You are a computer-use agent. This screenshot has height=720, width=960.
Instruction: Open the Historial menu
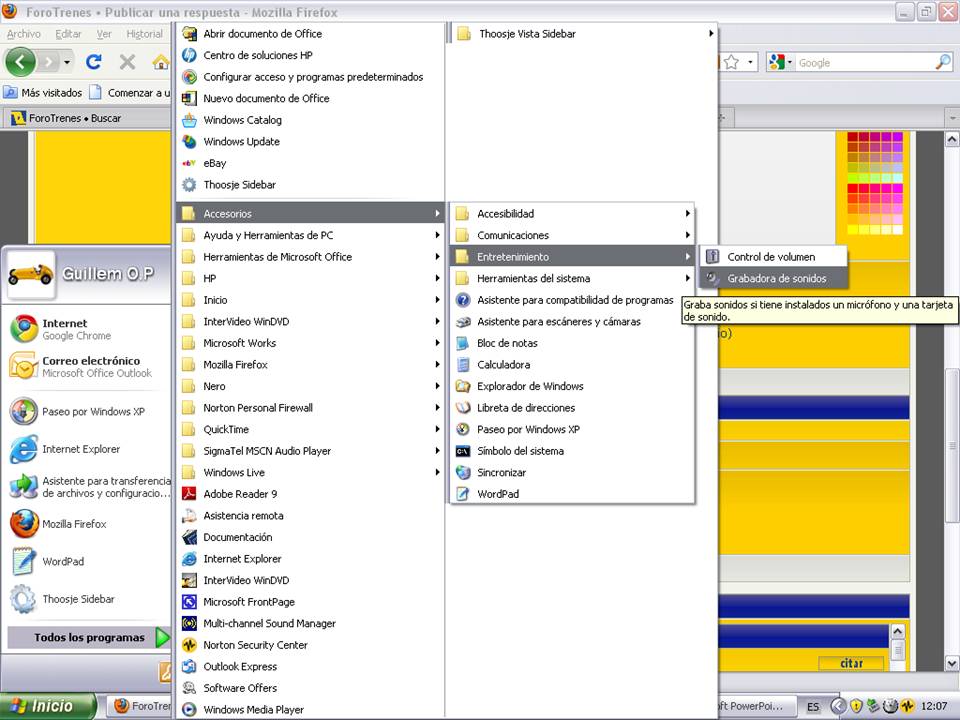click(x=144, y=34)
